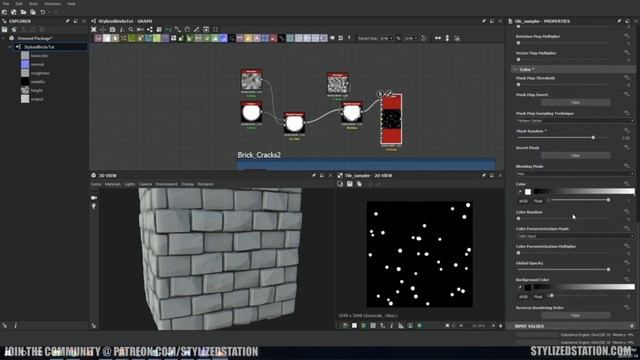
Task: Toggle Reverse Rendering Order False button
Action: 575,316
